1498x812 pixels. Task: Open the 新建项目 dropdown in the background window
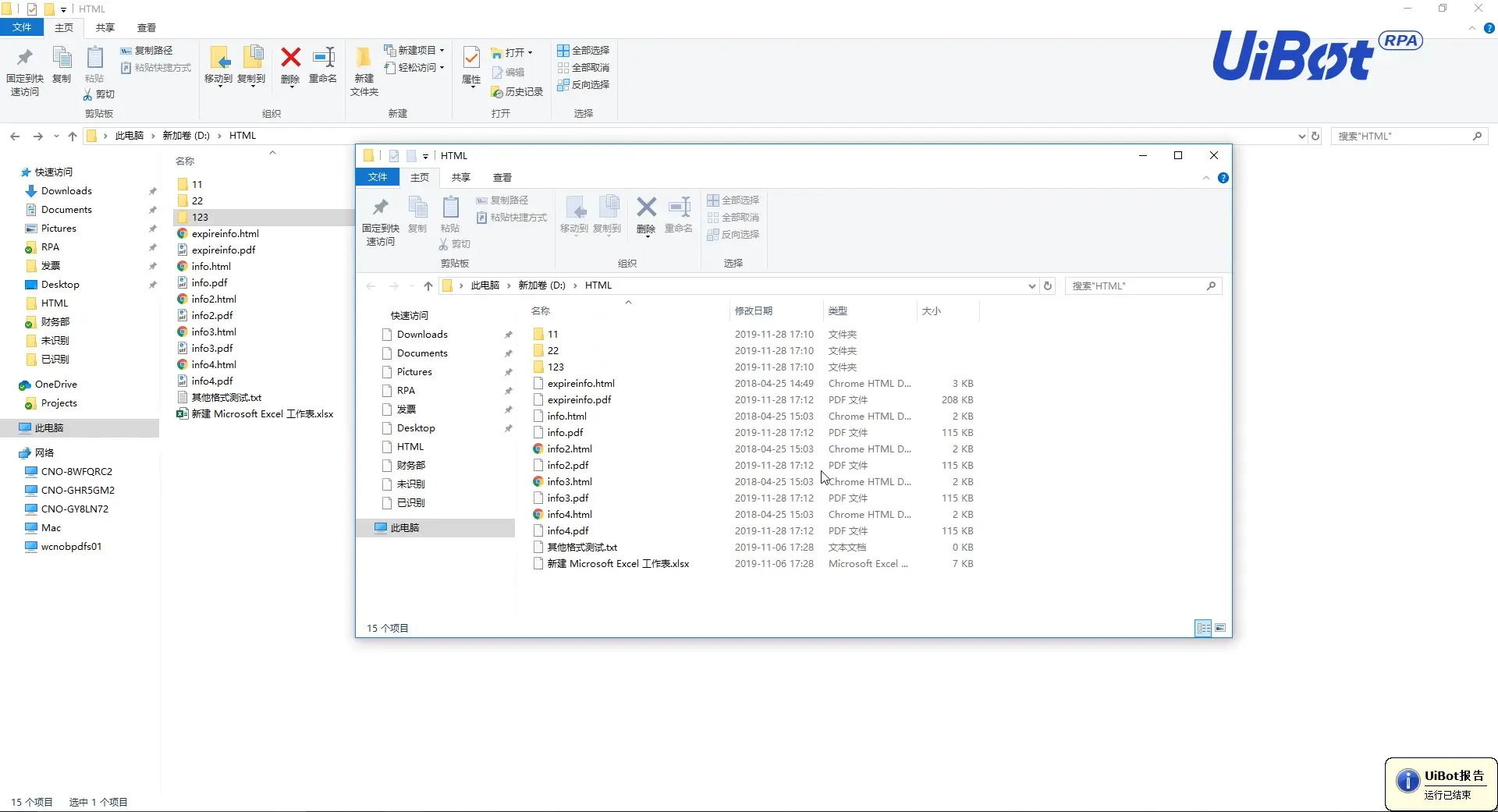[x=414, y=51]
